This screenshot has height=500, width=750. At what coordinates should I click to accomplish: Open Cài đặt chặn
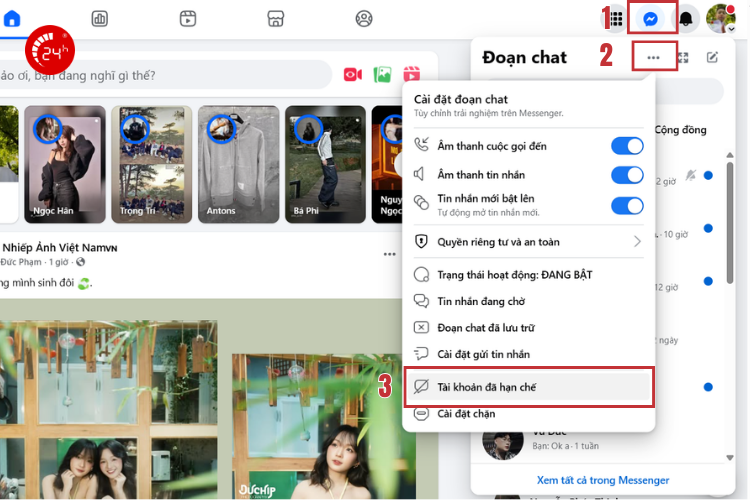(x=529, y=413)
